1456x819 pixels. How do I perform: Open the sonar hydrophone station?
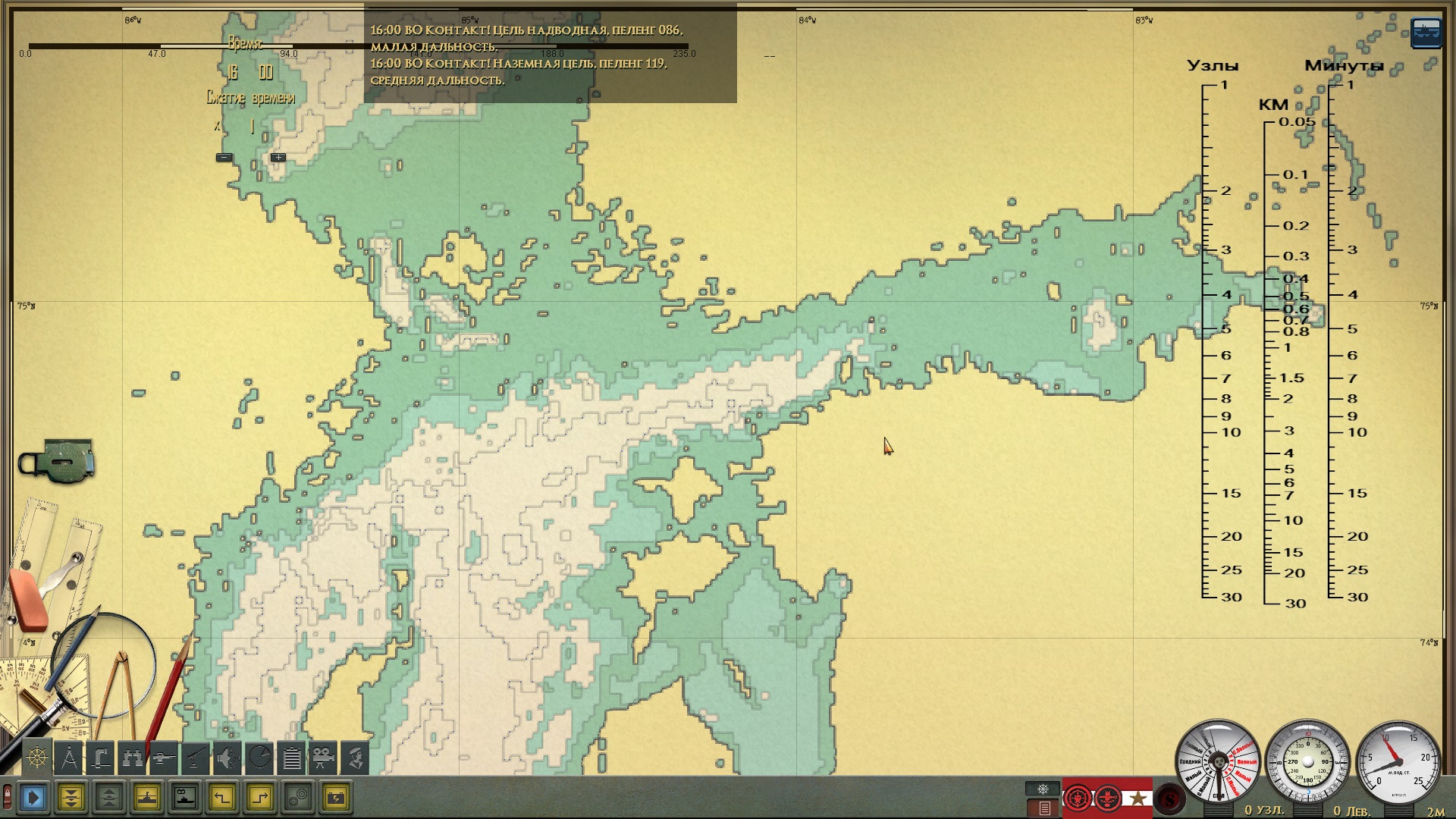point(228,758)
